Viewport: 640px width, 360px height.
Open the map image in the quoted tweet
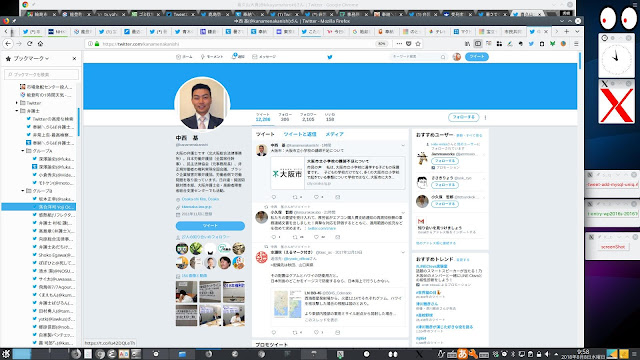(287, 304)
